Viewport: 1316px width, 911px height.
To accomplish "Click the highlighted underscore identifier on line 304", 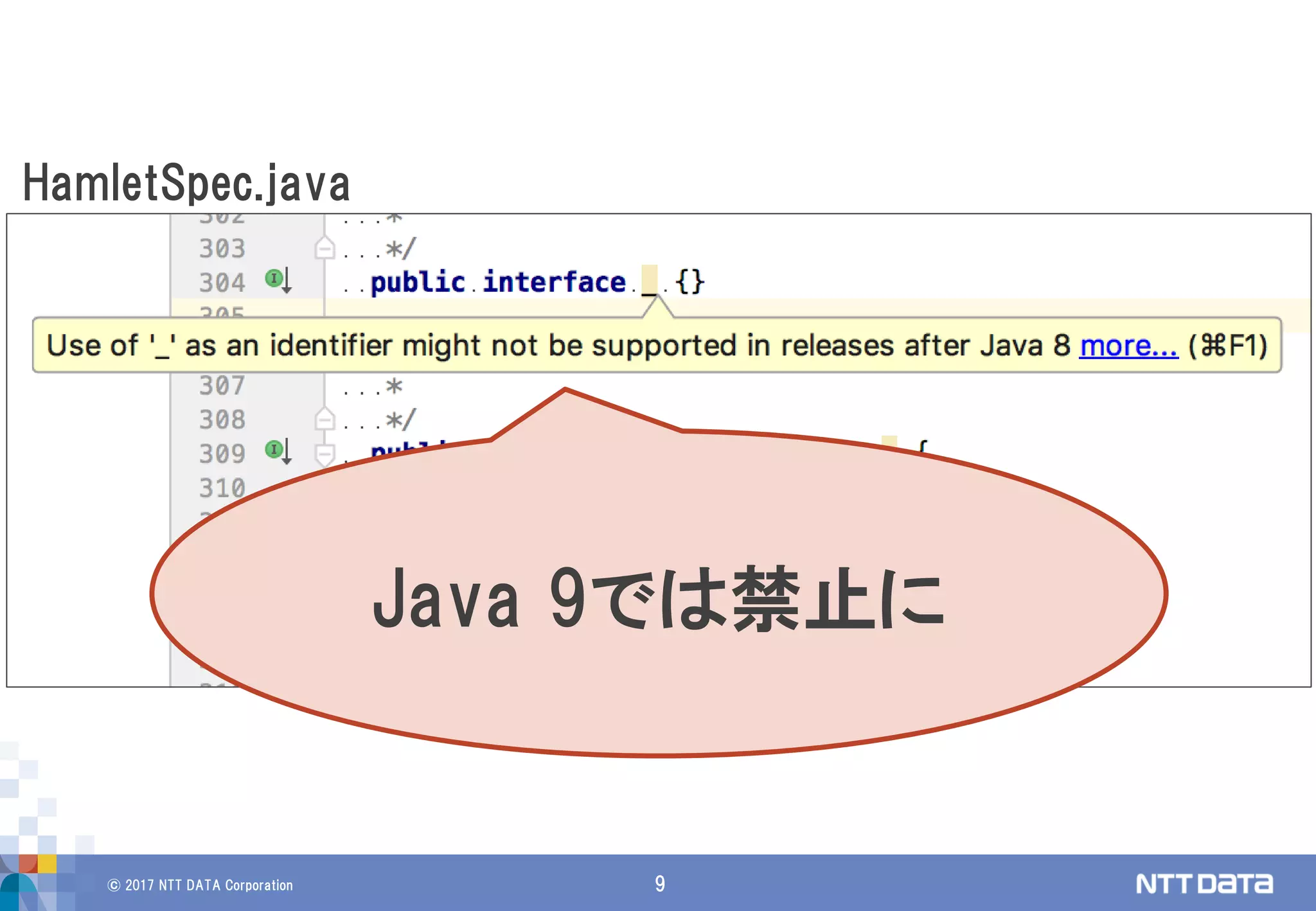I will pyautogui.click(x=650, y=281).
